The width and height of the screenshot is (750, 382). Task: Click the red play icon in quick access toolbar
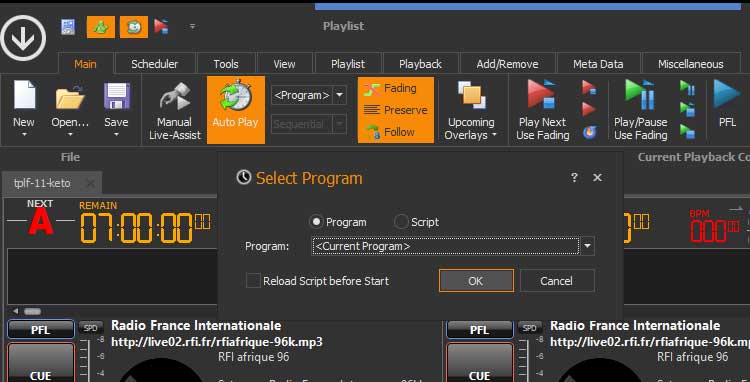click(x=161, y=27)
